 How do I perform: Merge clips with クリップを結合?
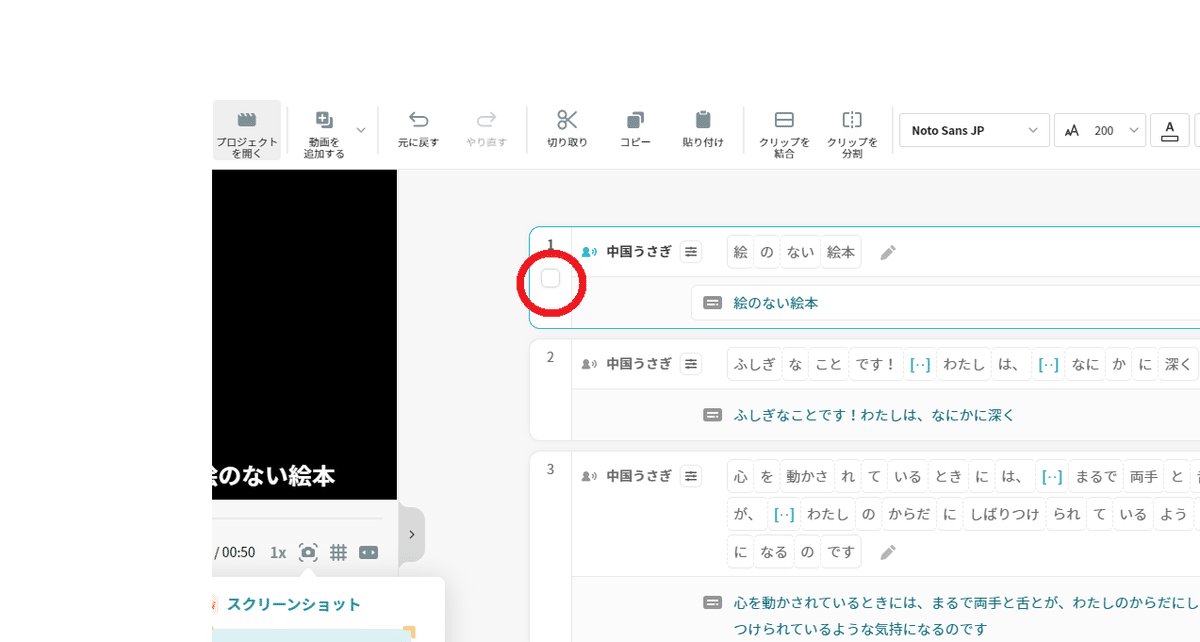click(784, 132)
